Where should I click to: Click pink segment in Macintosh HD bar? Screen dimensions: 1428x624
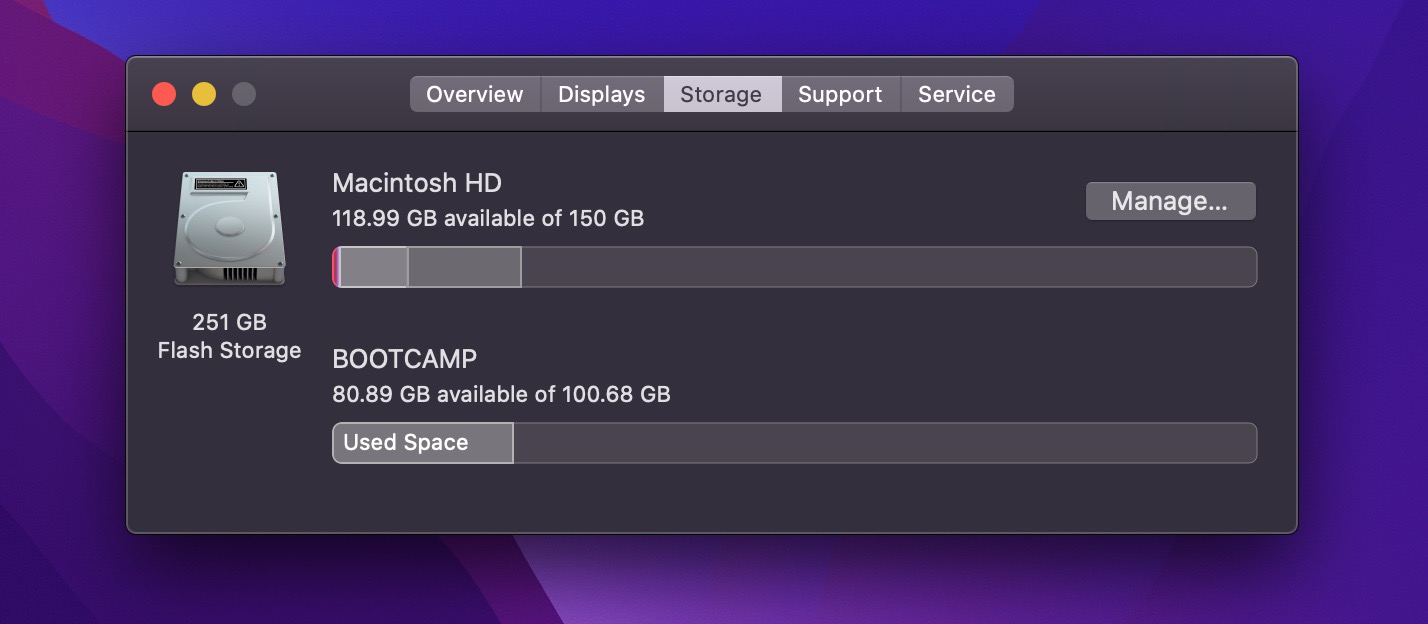337,267
